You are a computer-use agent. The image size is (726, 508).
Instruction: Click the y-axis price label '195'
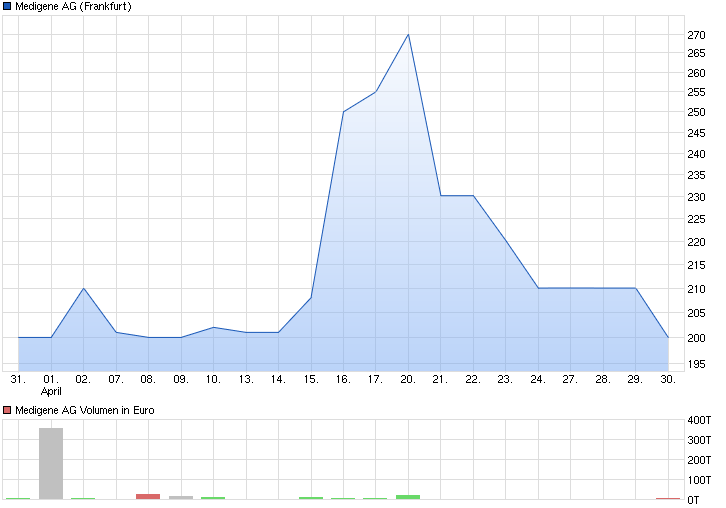pos(696,364)
